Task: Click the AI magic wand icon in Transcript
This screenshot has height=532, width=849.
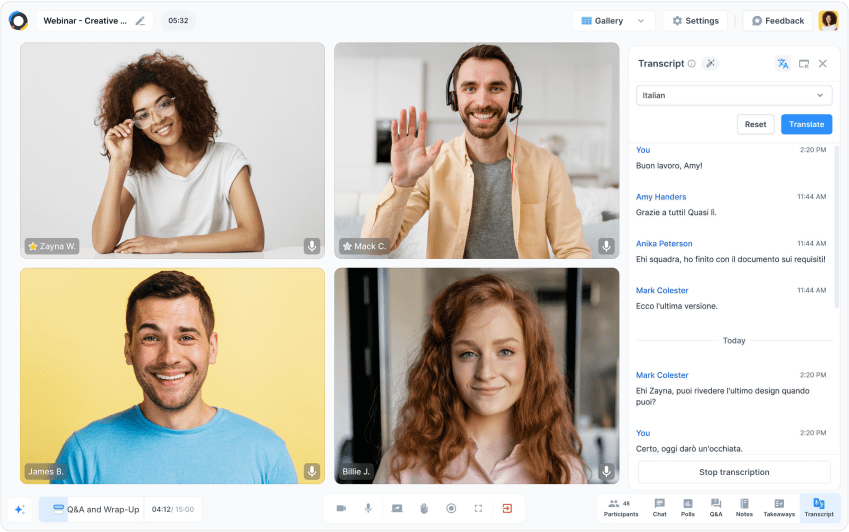Action: click(710, 63)
